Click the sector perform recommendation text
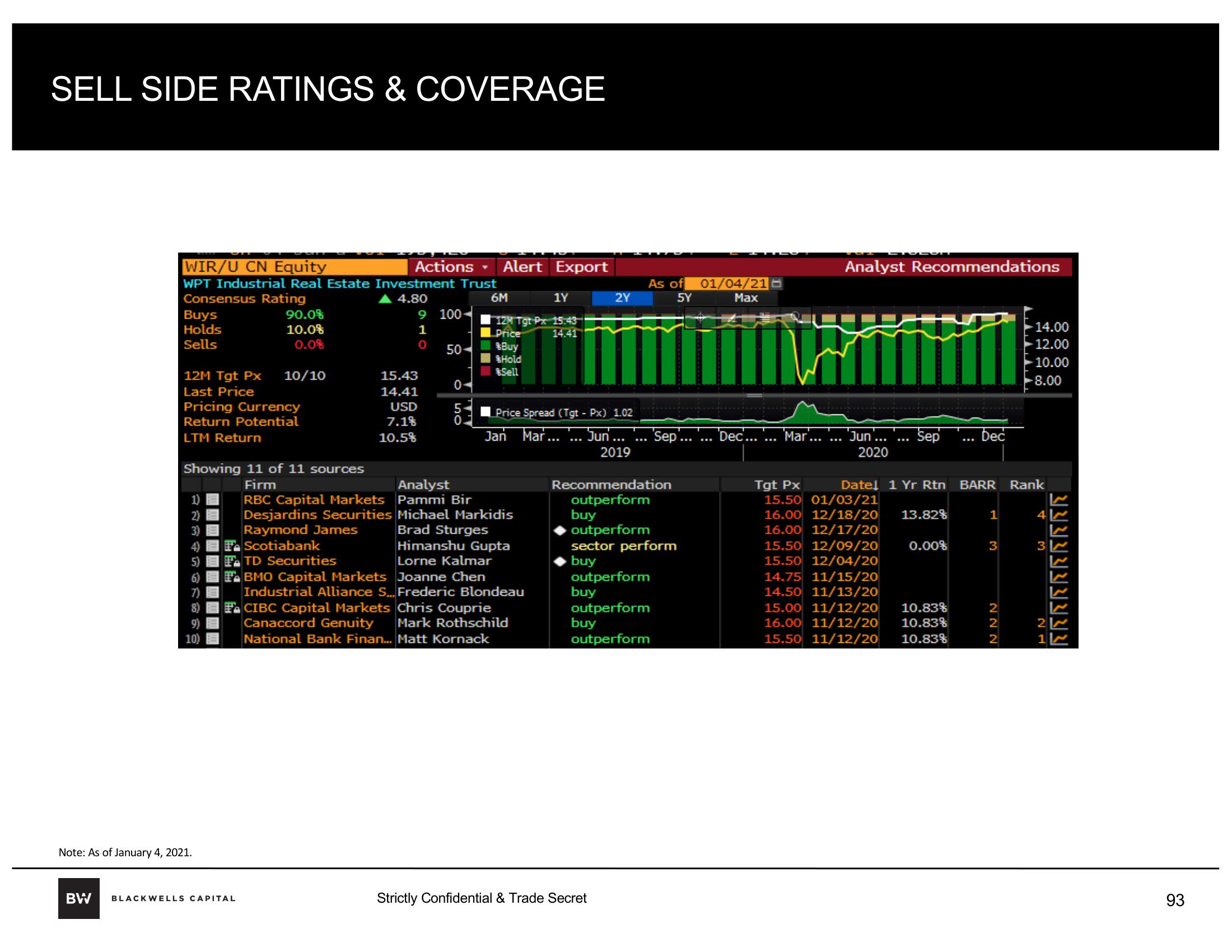This screenshot has height=952, width=1232. [624, 546]
